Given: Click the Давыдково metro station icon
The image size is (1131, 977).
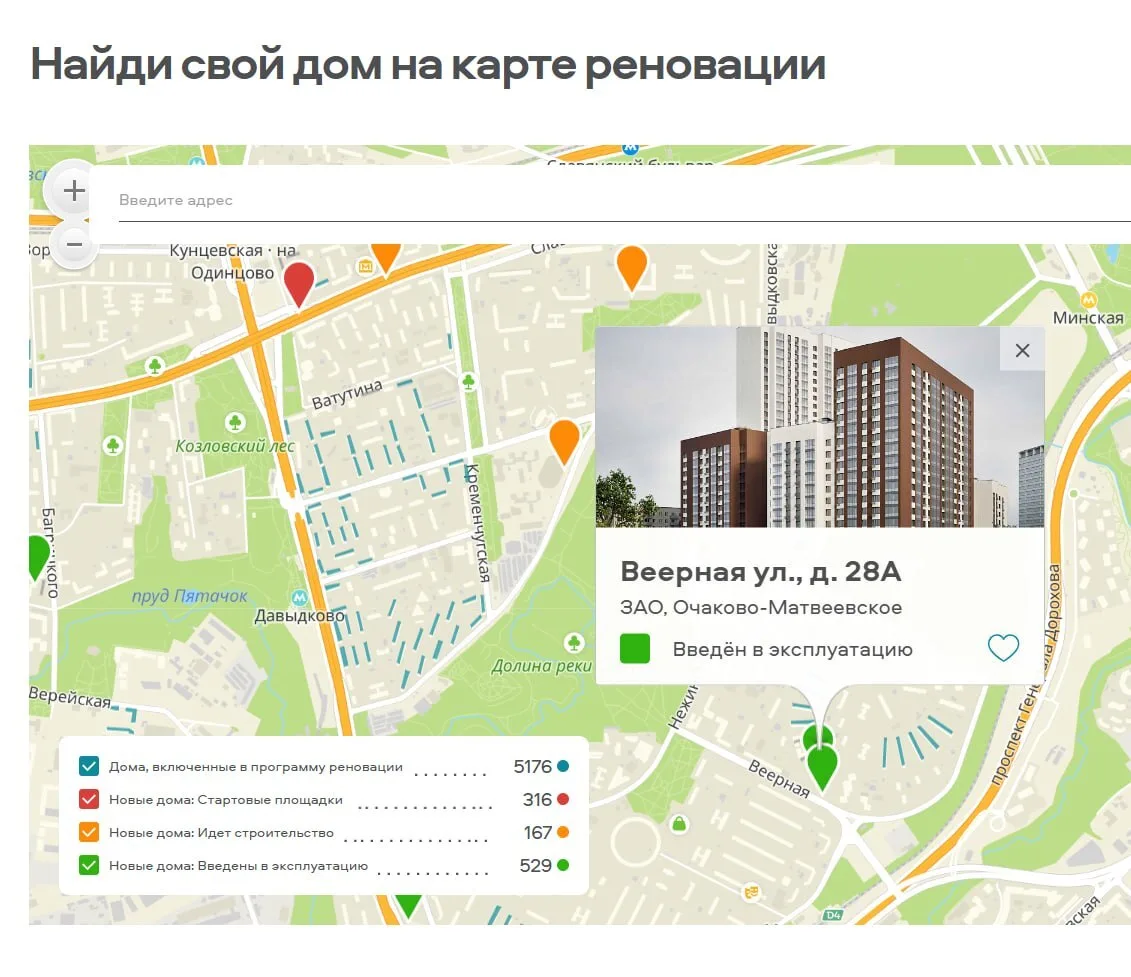Looking at the screenshot, I should click(x=299, y=597).
